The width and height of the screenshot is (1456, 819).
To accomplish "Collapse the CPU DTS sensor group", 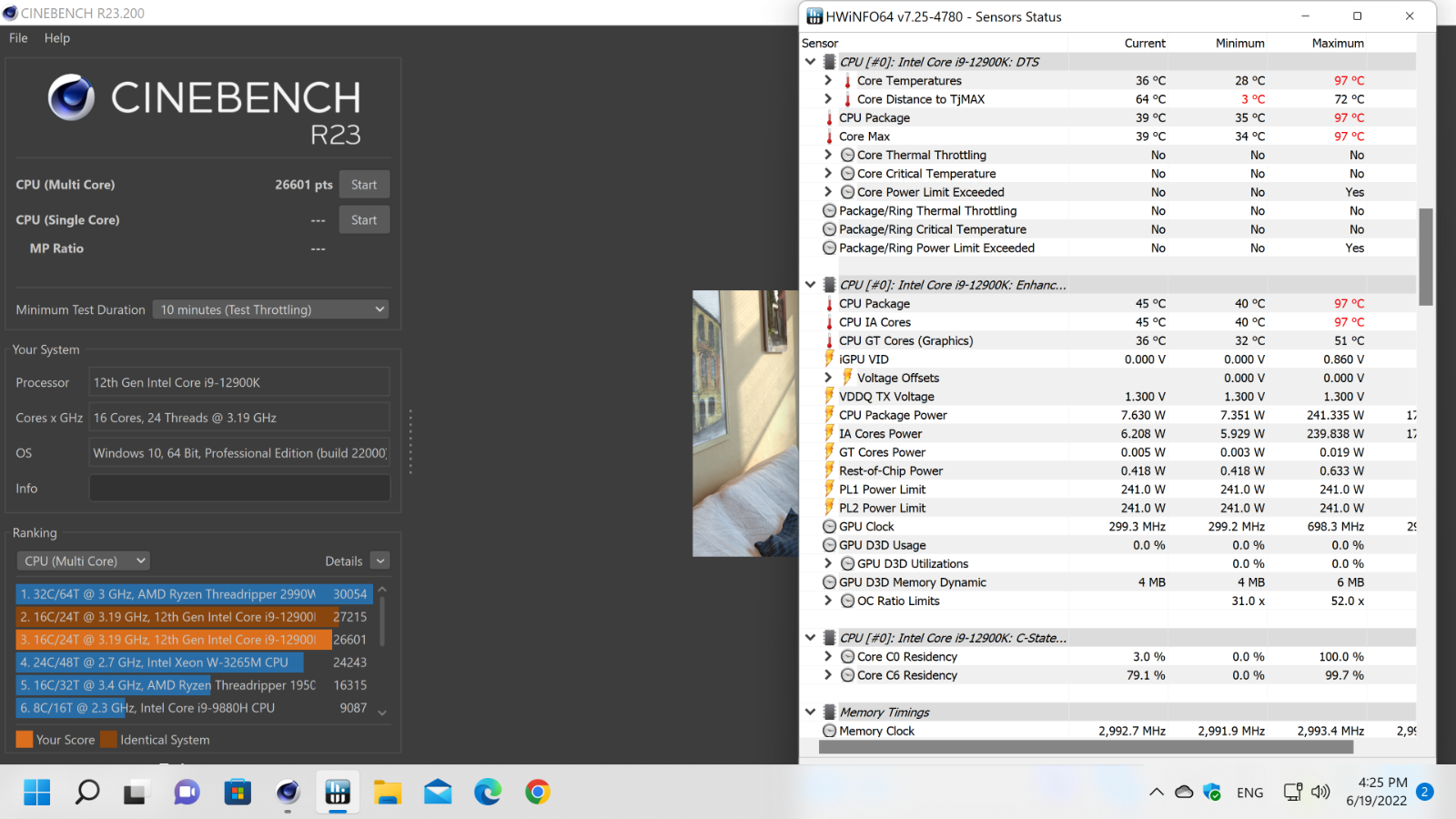I will (x=810, y=62).
